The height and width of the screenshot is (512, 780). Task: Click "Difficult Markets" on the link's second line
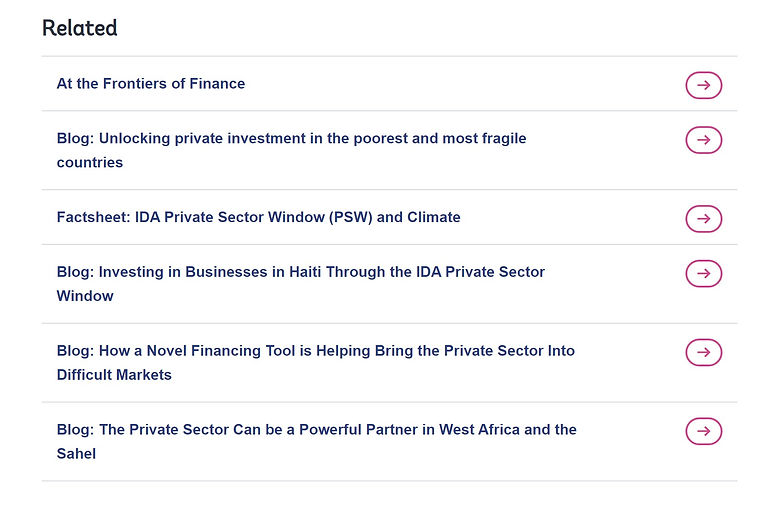[114, 375]
